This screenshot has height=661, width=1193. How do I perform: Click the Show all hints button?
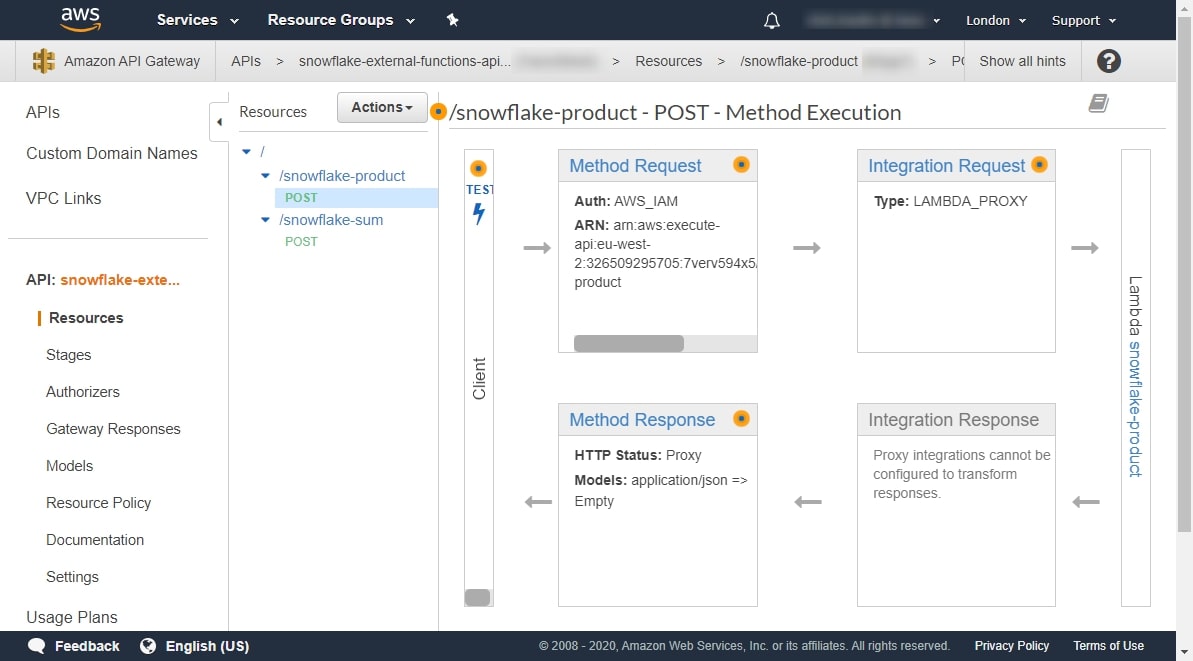(1023, 61)
